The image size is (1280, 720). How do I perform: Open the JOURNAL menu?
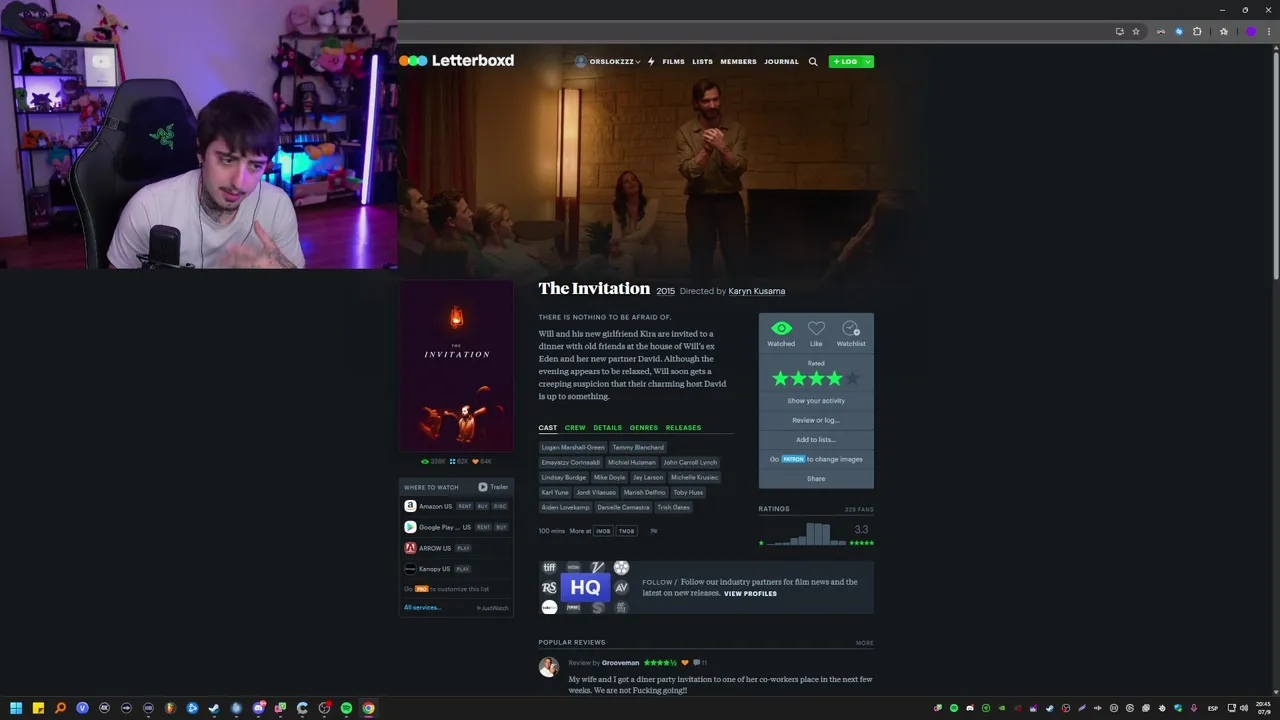point(781,62)
